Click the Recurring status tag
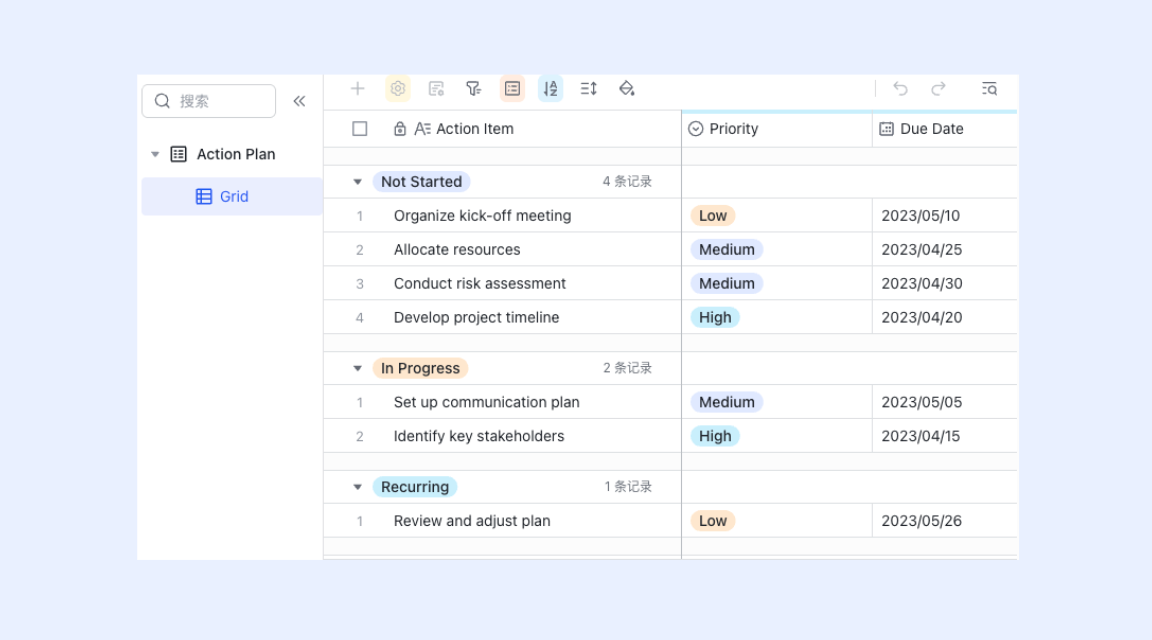The image size is (1152, 640). coord(415,486)
